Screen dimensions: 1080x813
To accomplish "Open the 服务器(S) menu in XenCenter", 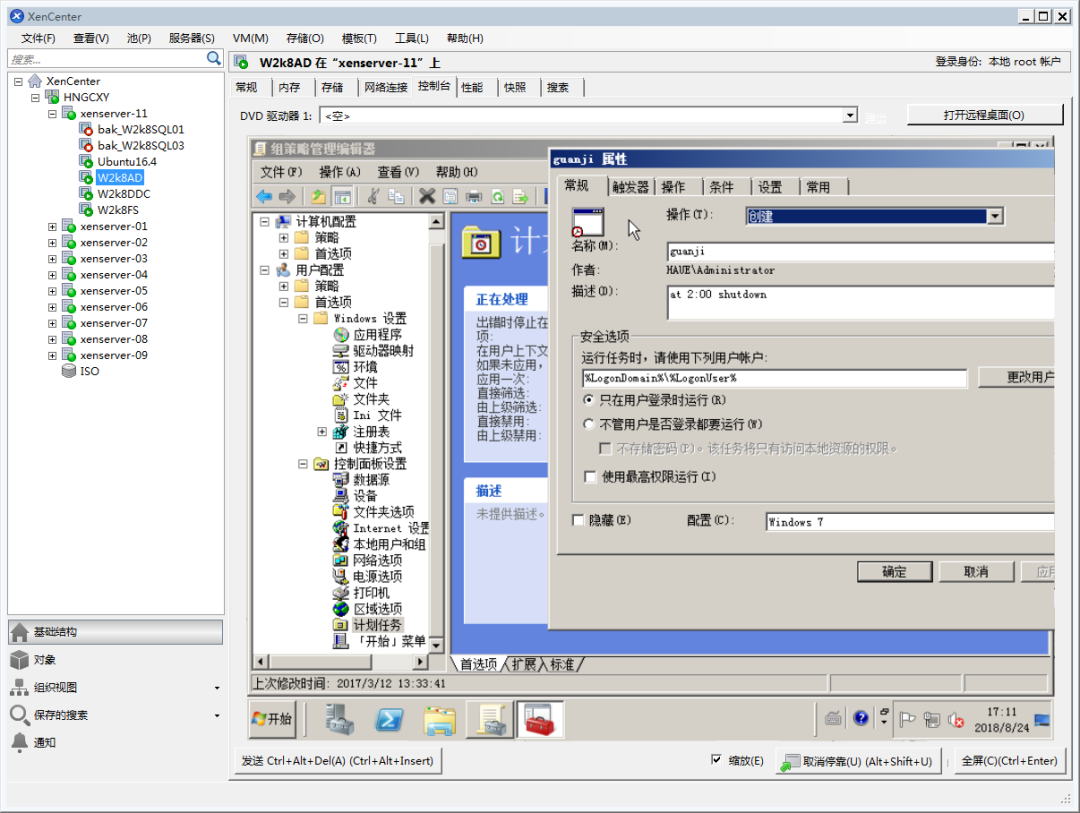I will [x=191, y=39].
